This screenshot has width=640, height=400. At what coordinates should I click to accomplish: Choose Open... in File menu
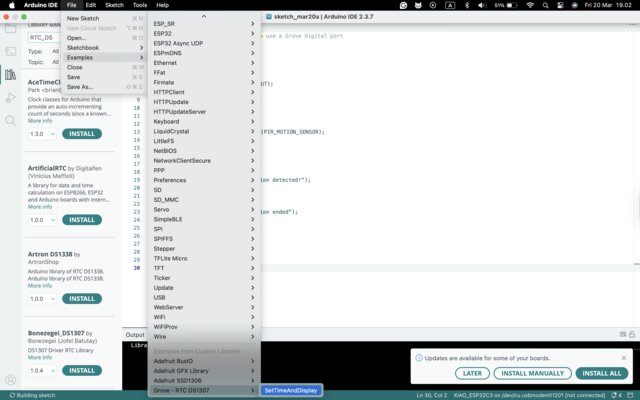(x=104, y=38)
